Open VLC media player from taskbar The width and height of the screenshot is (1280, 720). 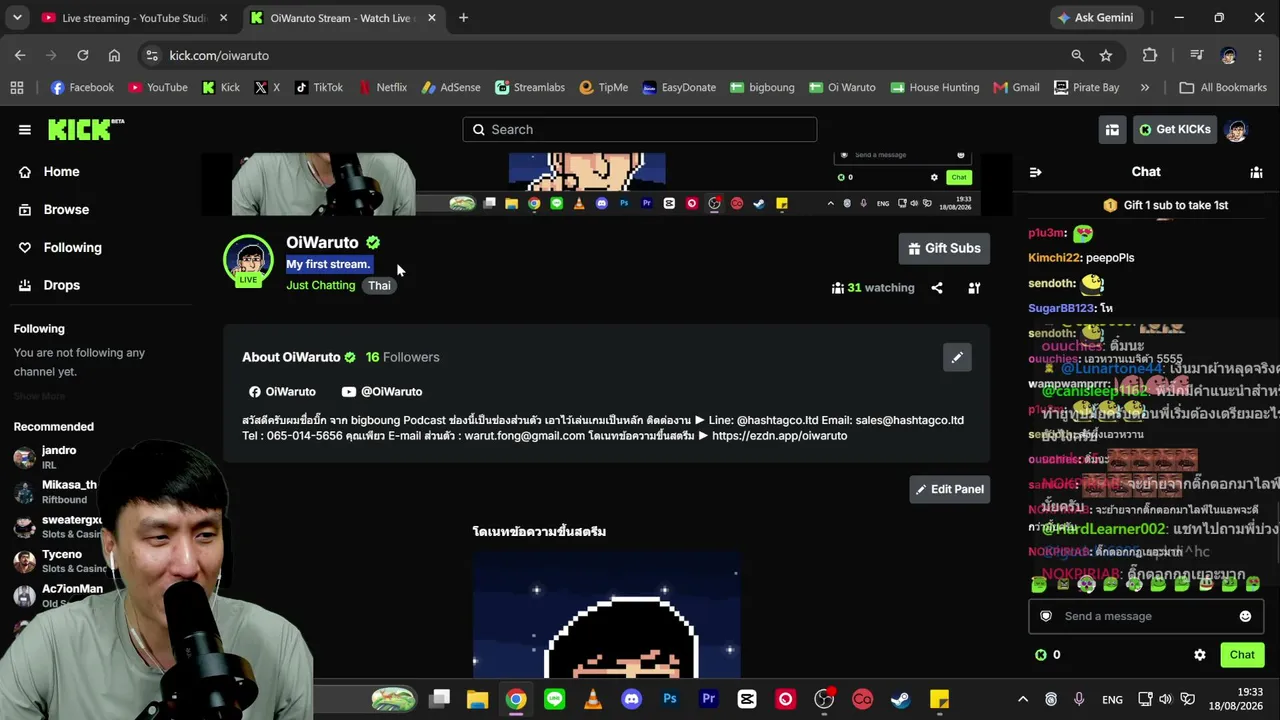[x=593, y=699]
